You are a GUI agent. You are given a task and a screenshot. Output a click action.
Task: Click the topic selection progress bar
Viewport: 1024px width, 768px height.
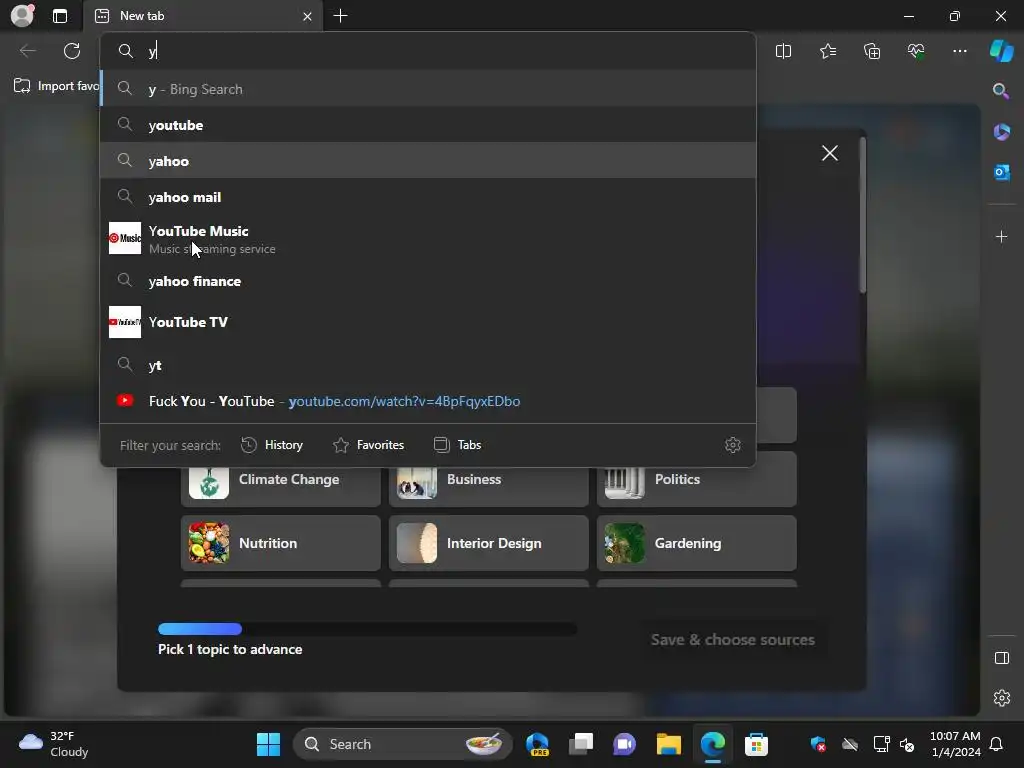[x=368, y=629]
